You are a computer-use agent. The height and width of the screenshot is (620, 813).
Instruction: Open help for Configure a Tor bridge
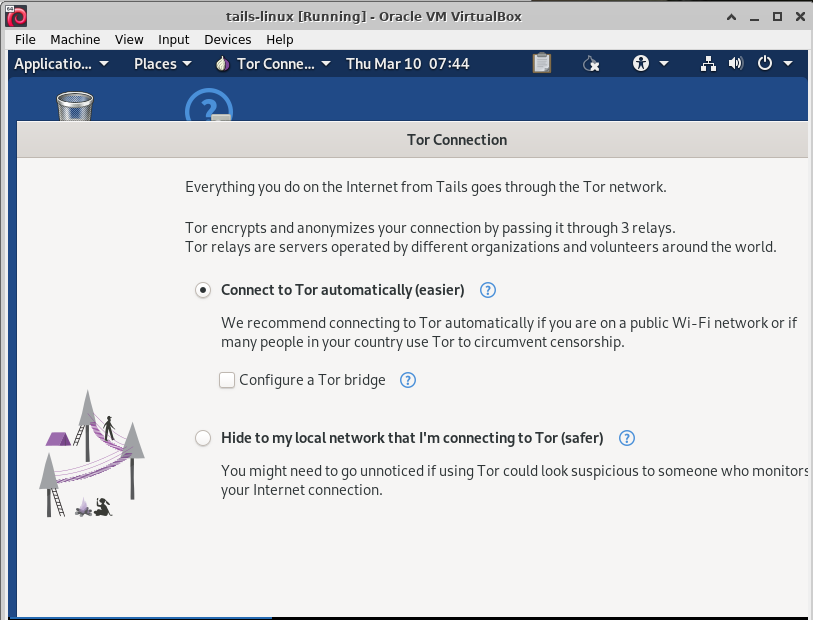[x=408, y=381]
